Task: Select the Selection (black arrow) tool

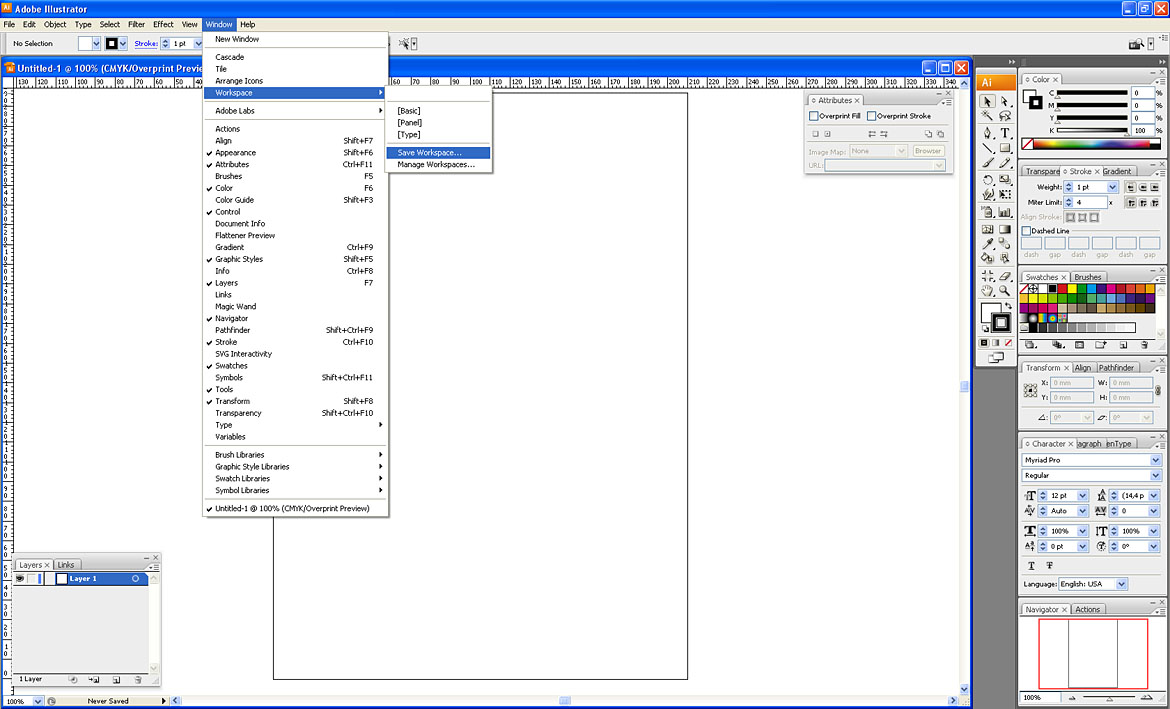Action: click(x=987, y=101)
